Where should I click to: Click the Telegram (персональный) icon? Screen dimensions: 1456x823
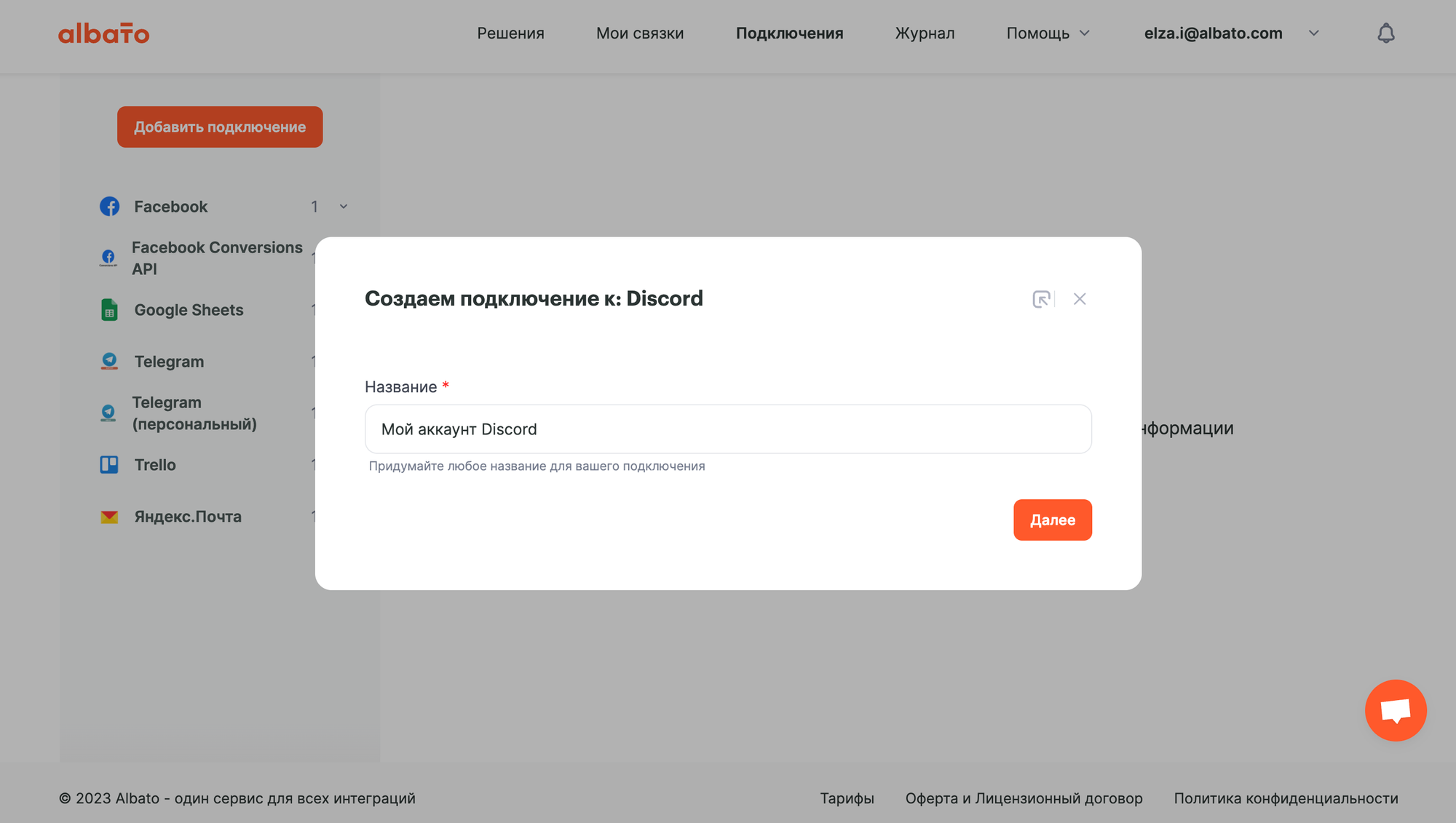108,413
